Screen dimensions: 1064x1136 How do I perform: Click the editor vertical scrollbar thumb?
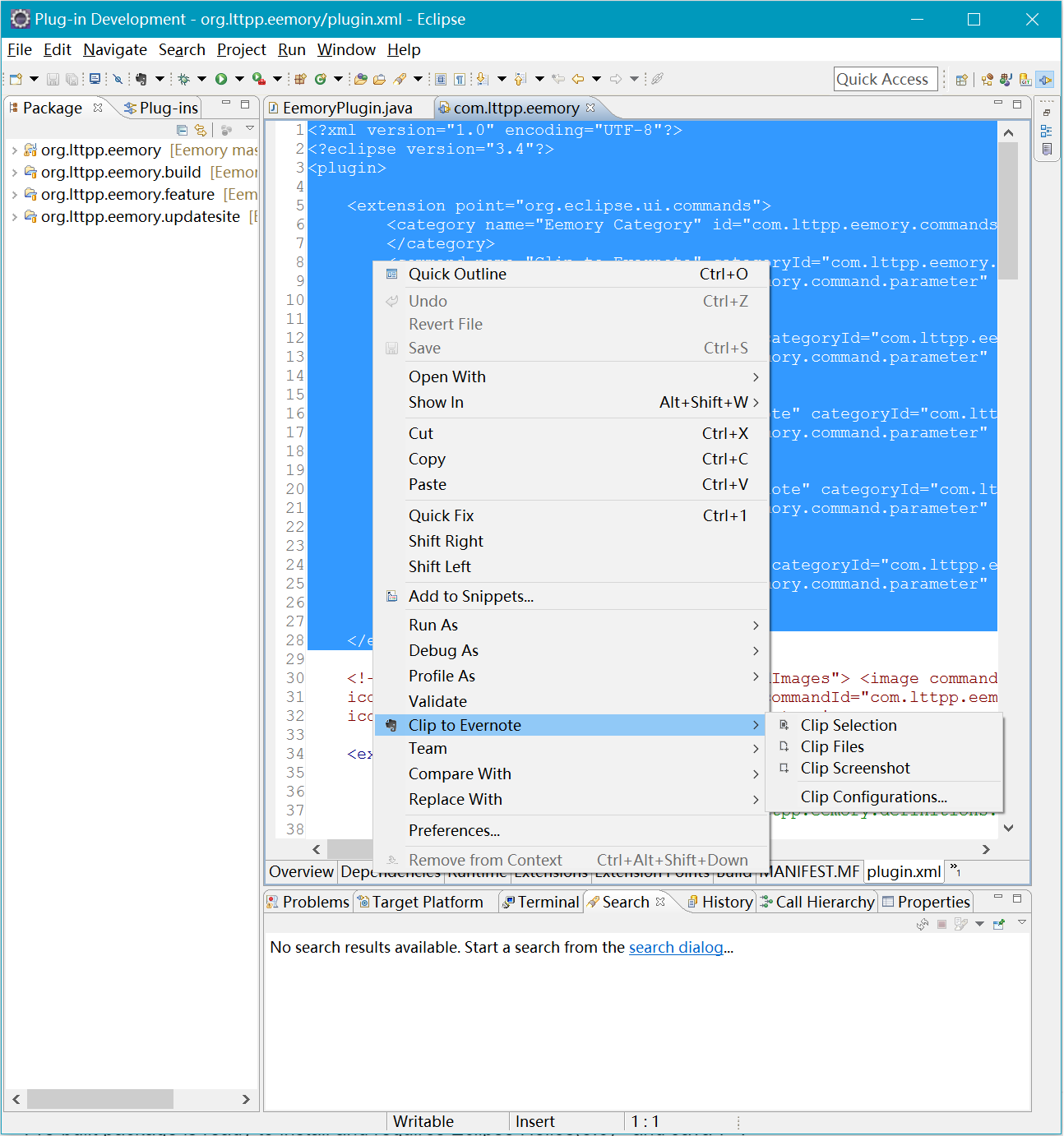pos(1008,210)
